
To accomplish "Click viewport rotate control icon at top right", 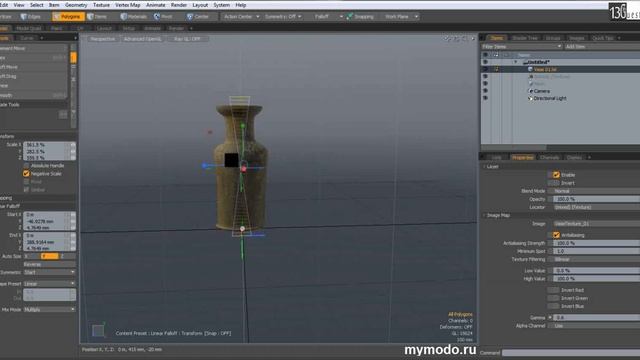I will click(456, 39).
